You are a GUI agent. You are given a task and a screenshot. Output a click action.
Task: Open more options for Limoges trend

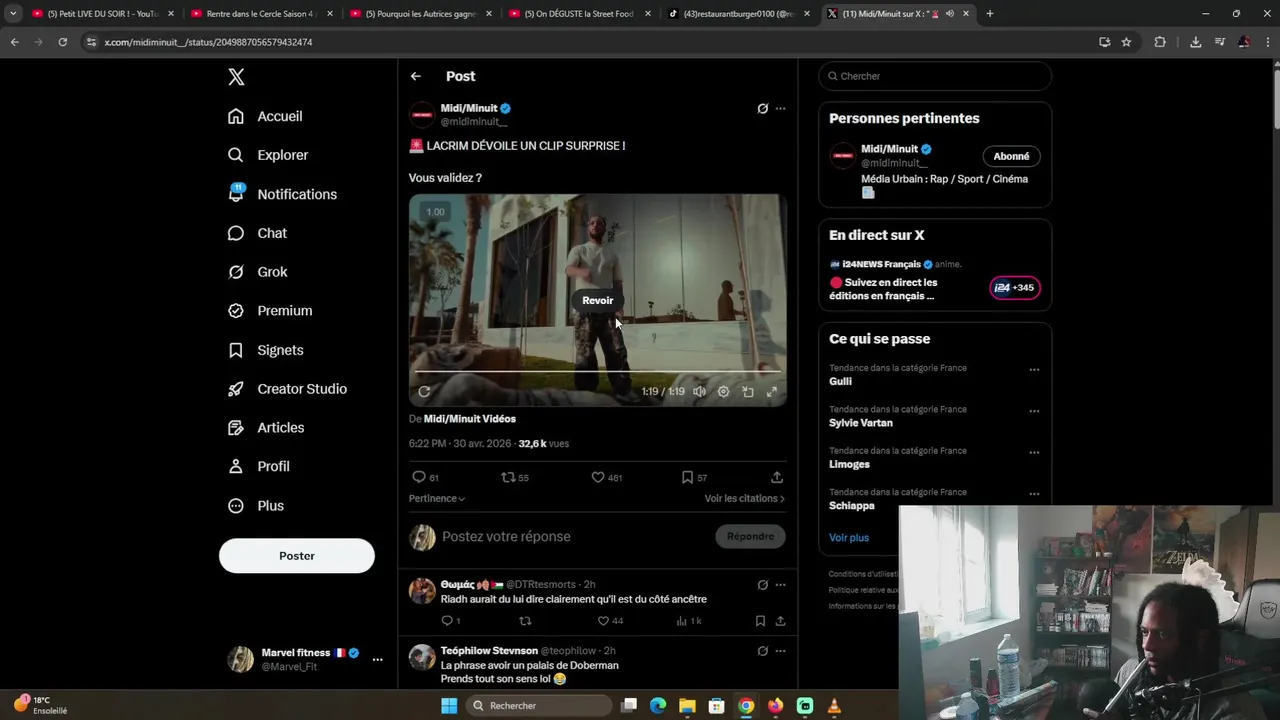(x=1034, y=452)
